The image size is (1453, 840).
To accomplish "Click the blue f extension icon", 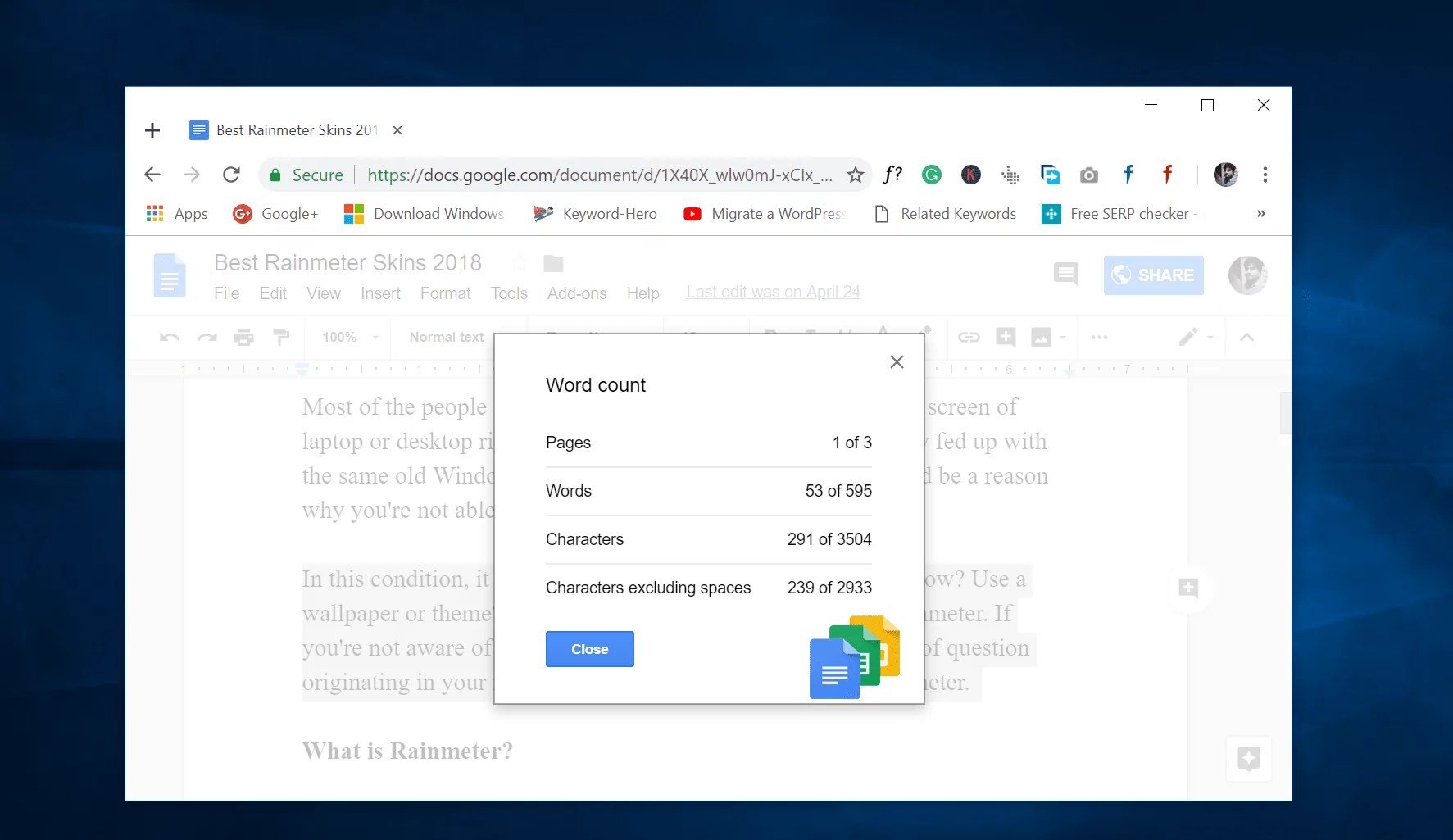I will [1128, 175].
